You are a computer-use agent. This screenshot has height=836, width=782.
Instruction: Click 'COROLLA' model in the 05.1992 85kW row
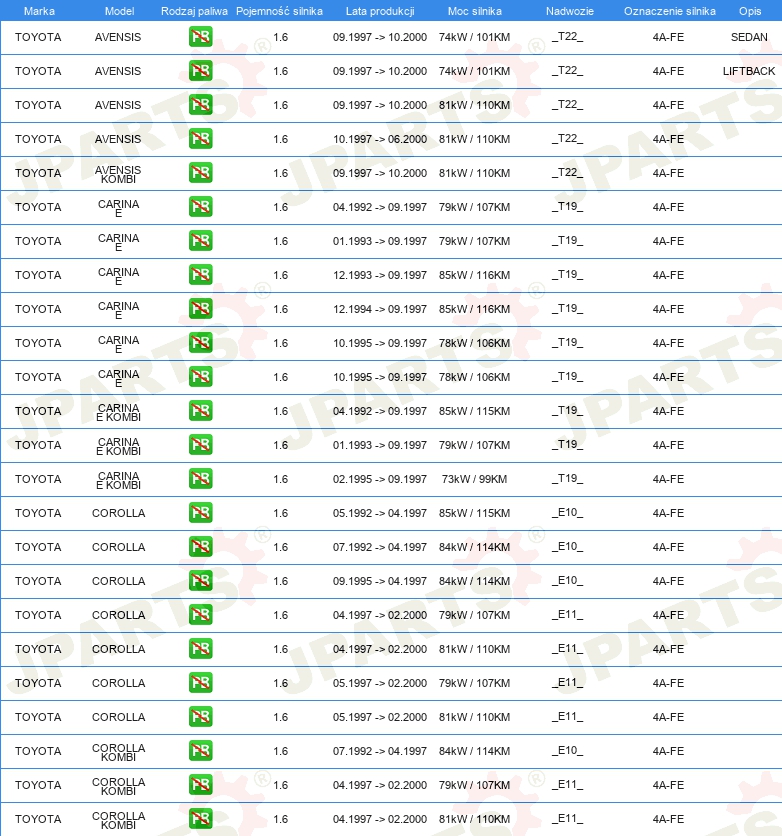pyautogui.click(x=118, y=513)
